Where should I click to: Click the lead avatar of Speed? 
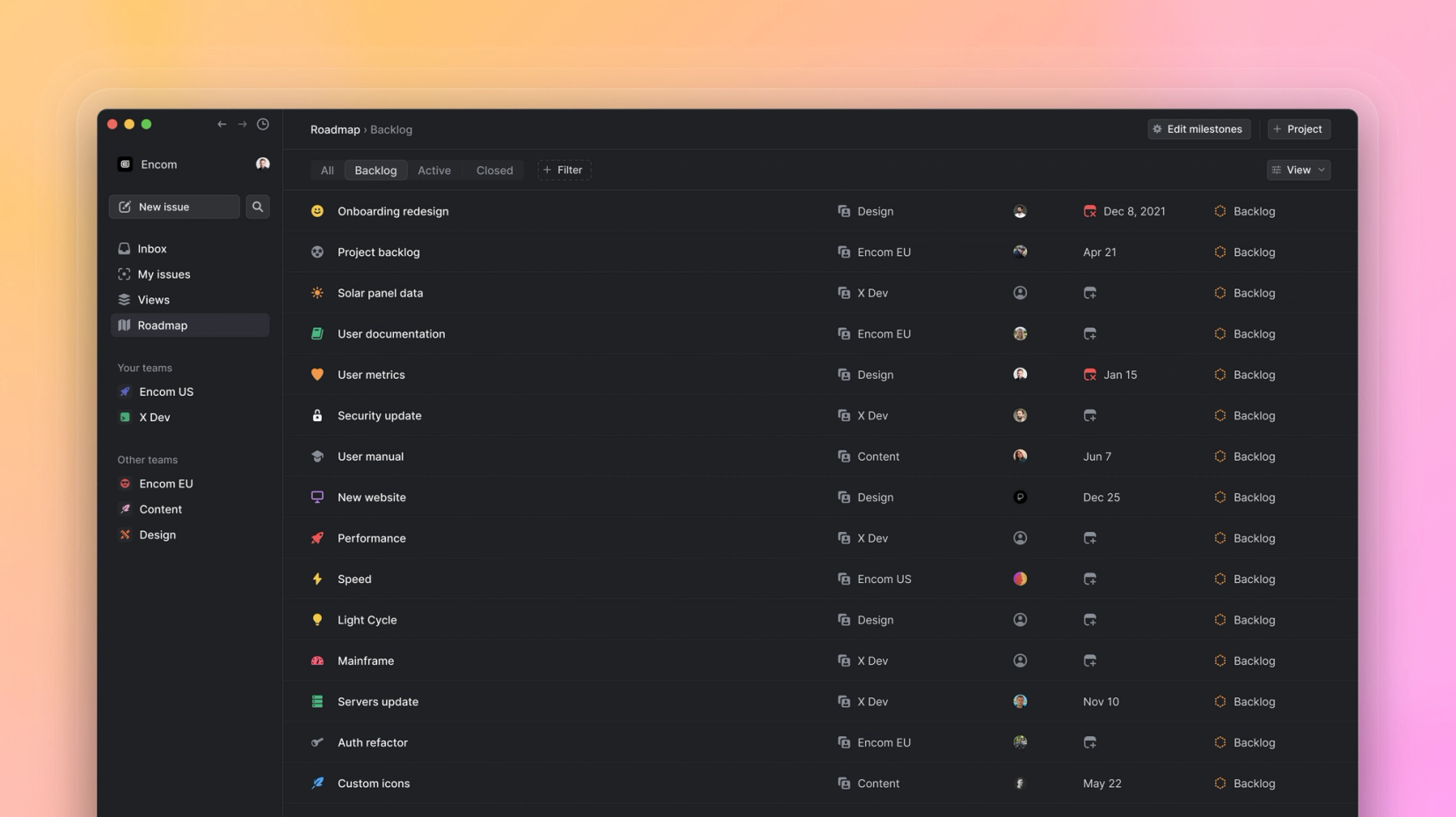[x=1020, y=579]
